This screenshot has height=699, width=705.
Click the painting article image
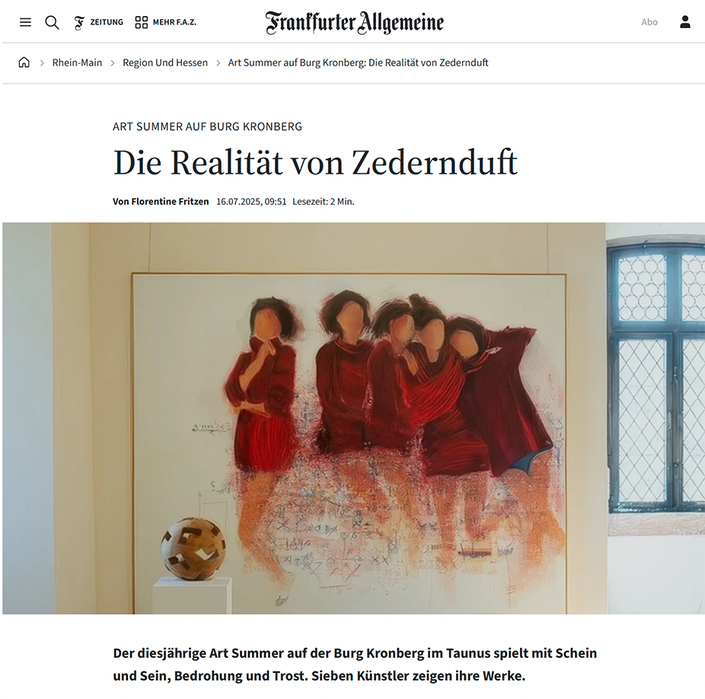click(x=353, y=418)
